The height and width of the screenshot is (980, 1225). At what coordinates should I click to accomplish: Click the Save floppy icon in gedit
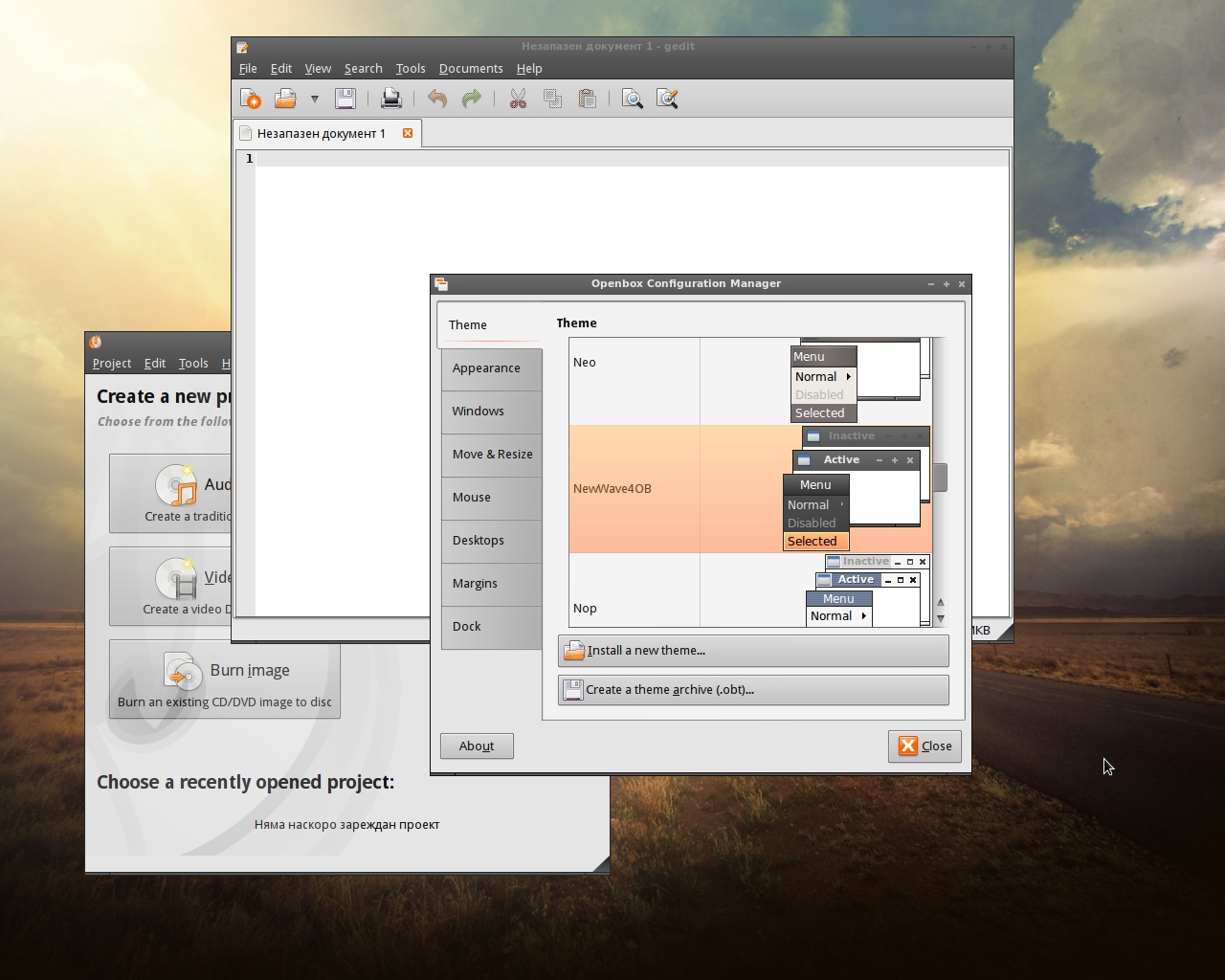[x=345, y=99]
